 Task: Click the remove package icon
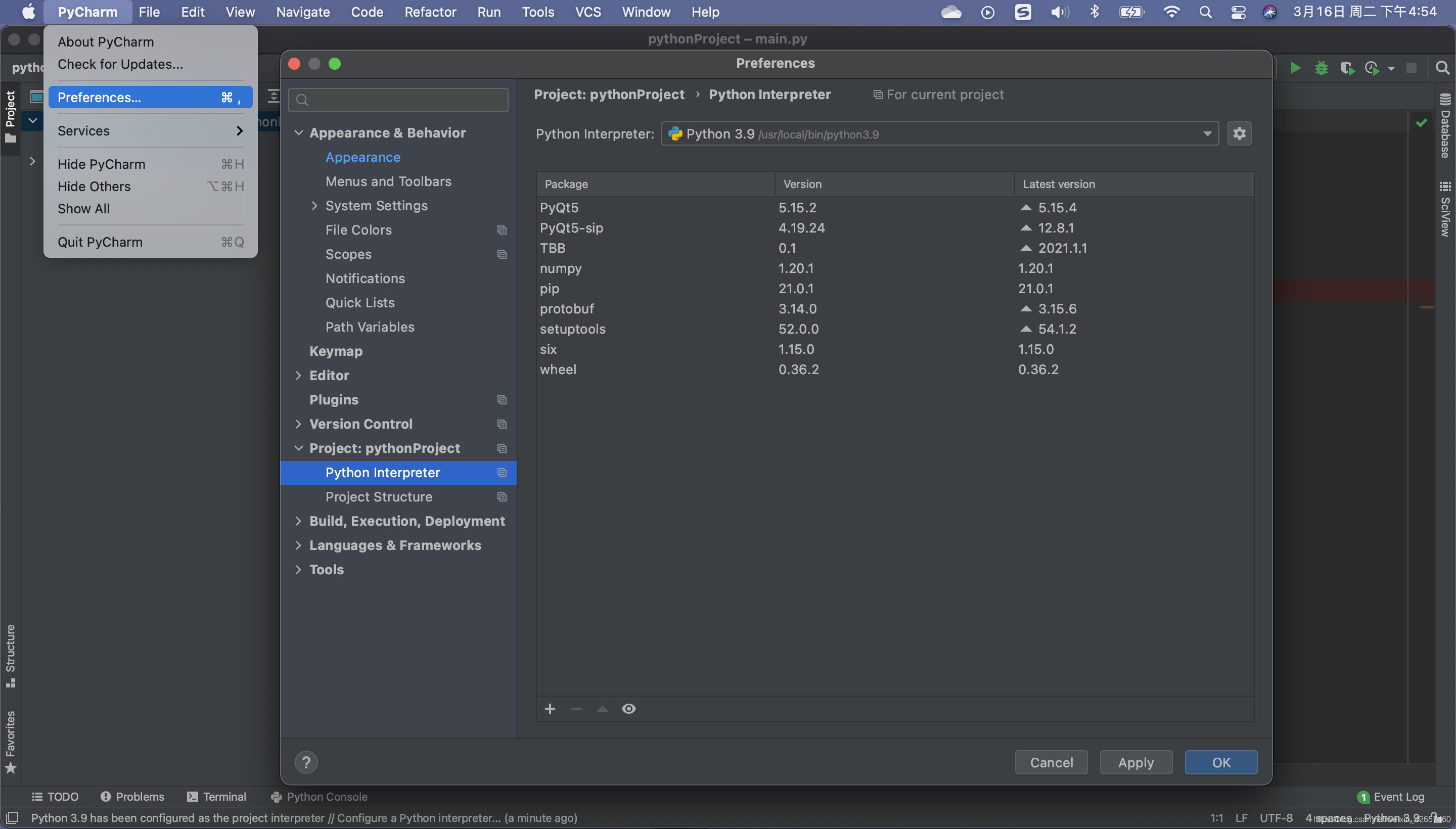[576, 708]
